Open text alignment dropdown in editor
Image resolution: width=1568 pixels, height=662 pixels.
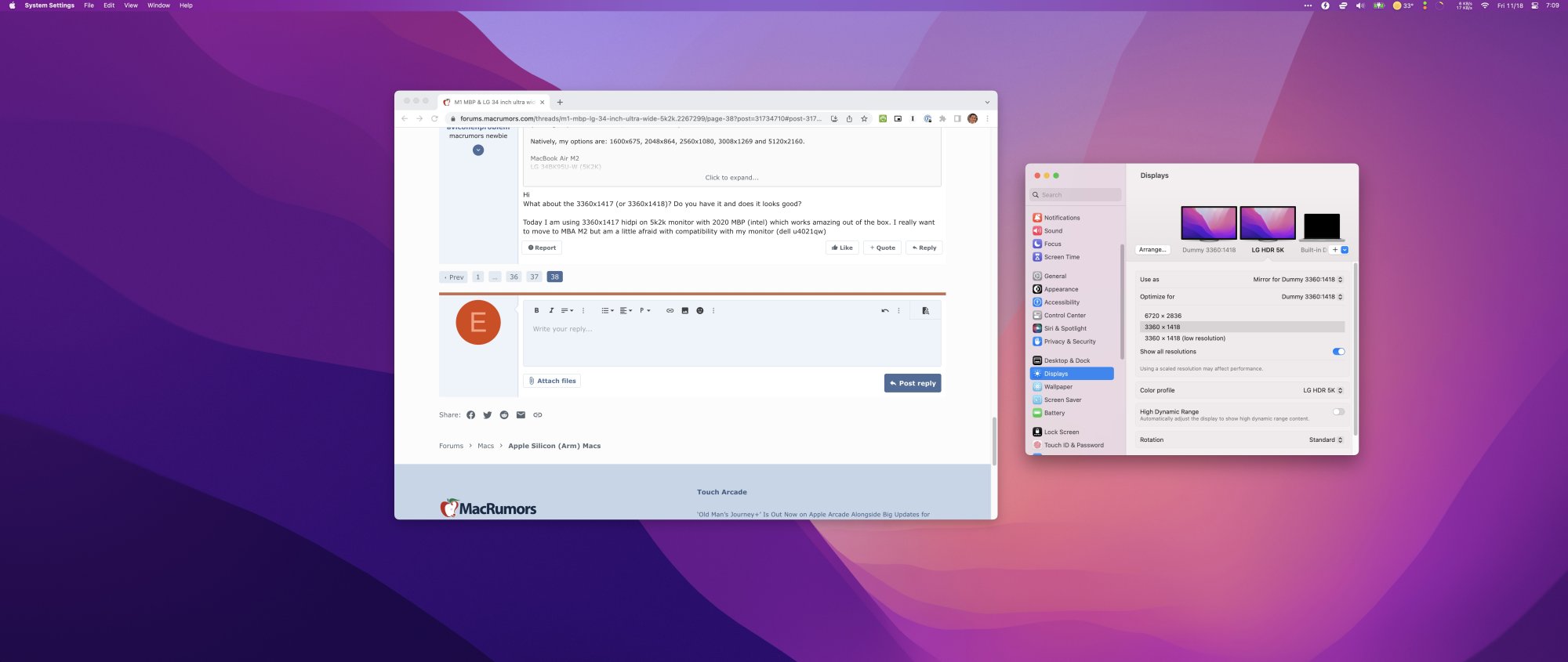click(626, 310)
